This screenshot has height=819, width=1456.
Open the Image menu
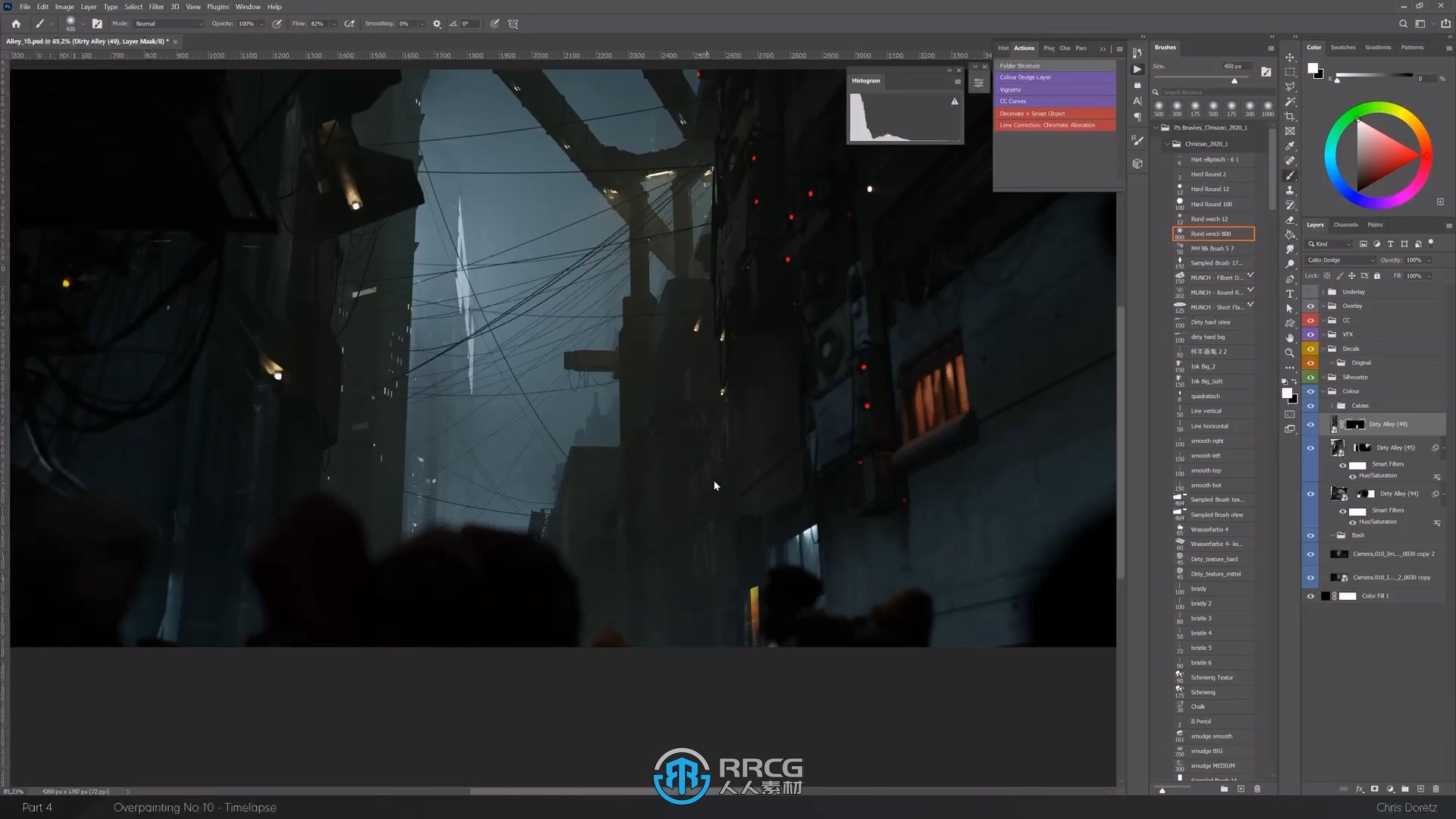[x=64, y=7]
